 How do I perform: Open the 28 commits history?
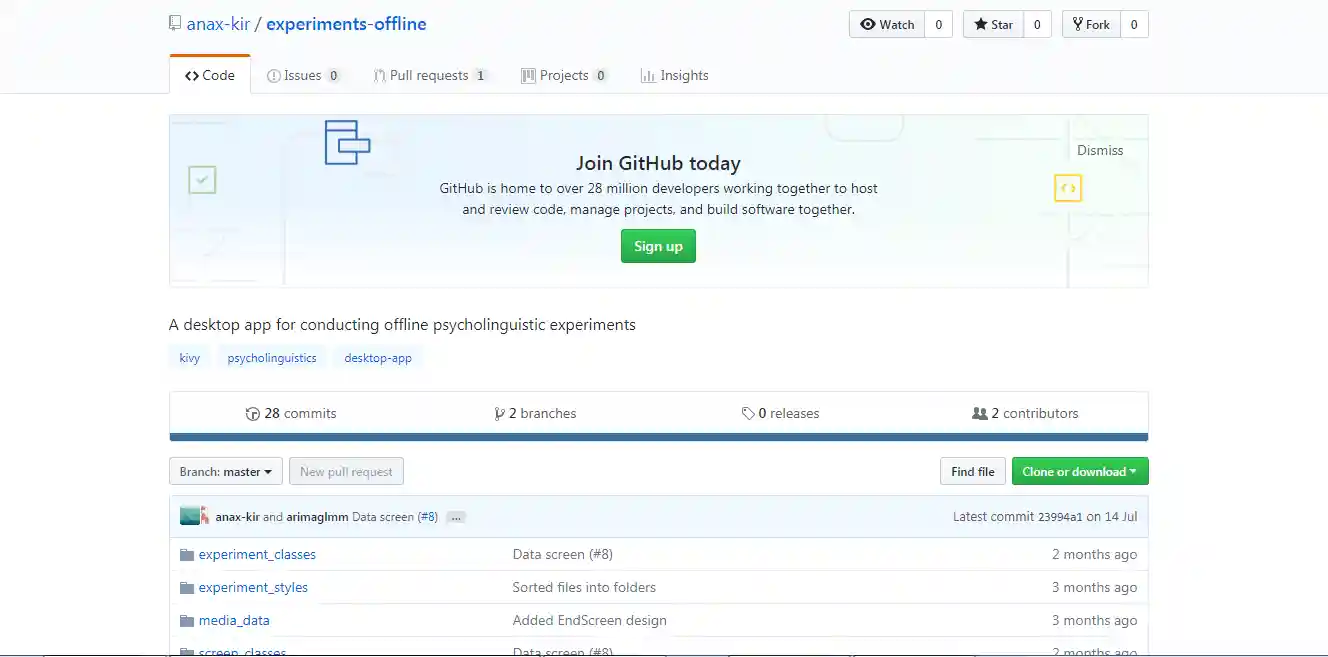click(291, 413)
